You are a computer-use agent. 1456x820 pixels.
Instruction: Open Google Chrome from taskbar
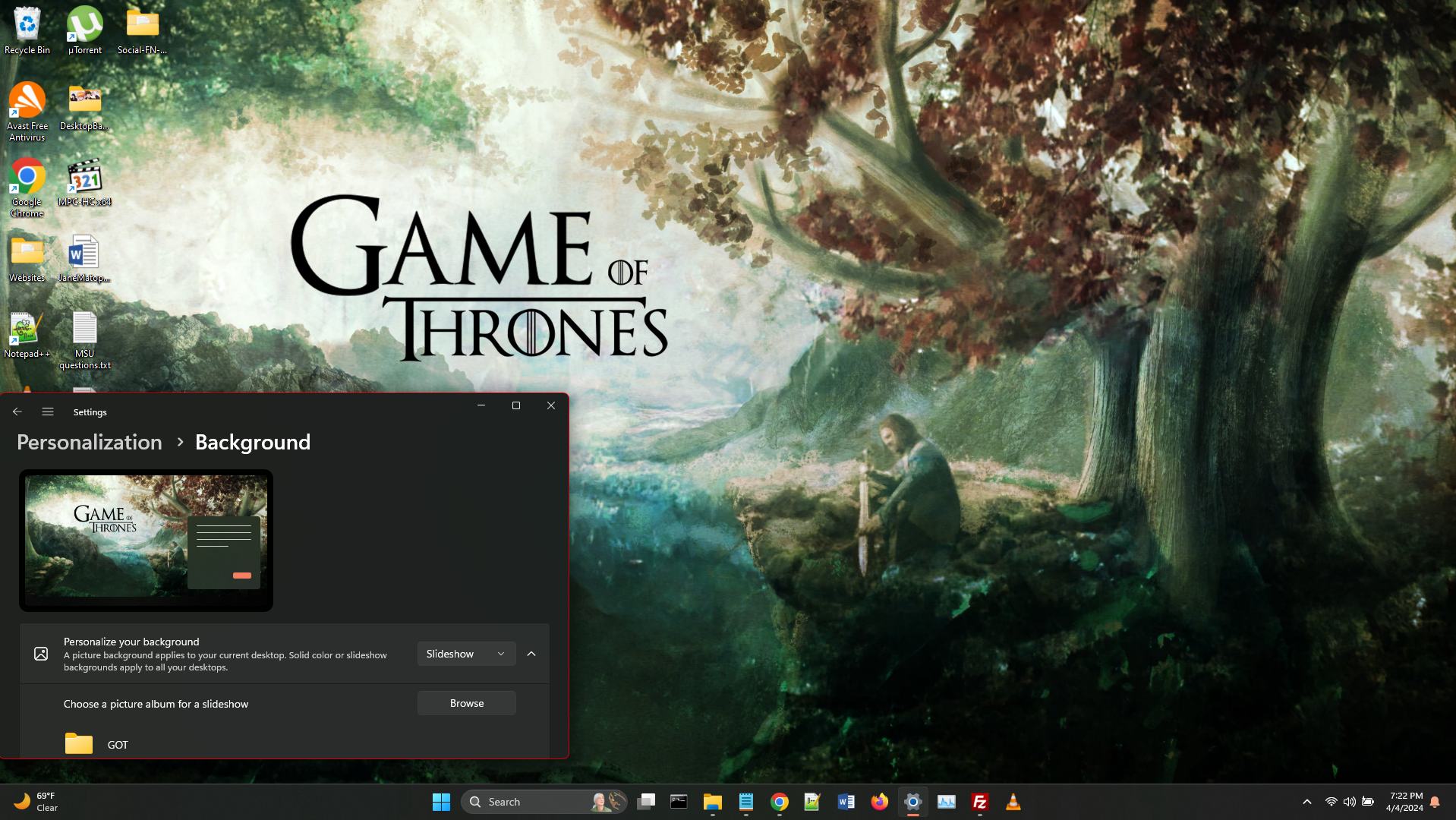click(780, 802)
